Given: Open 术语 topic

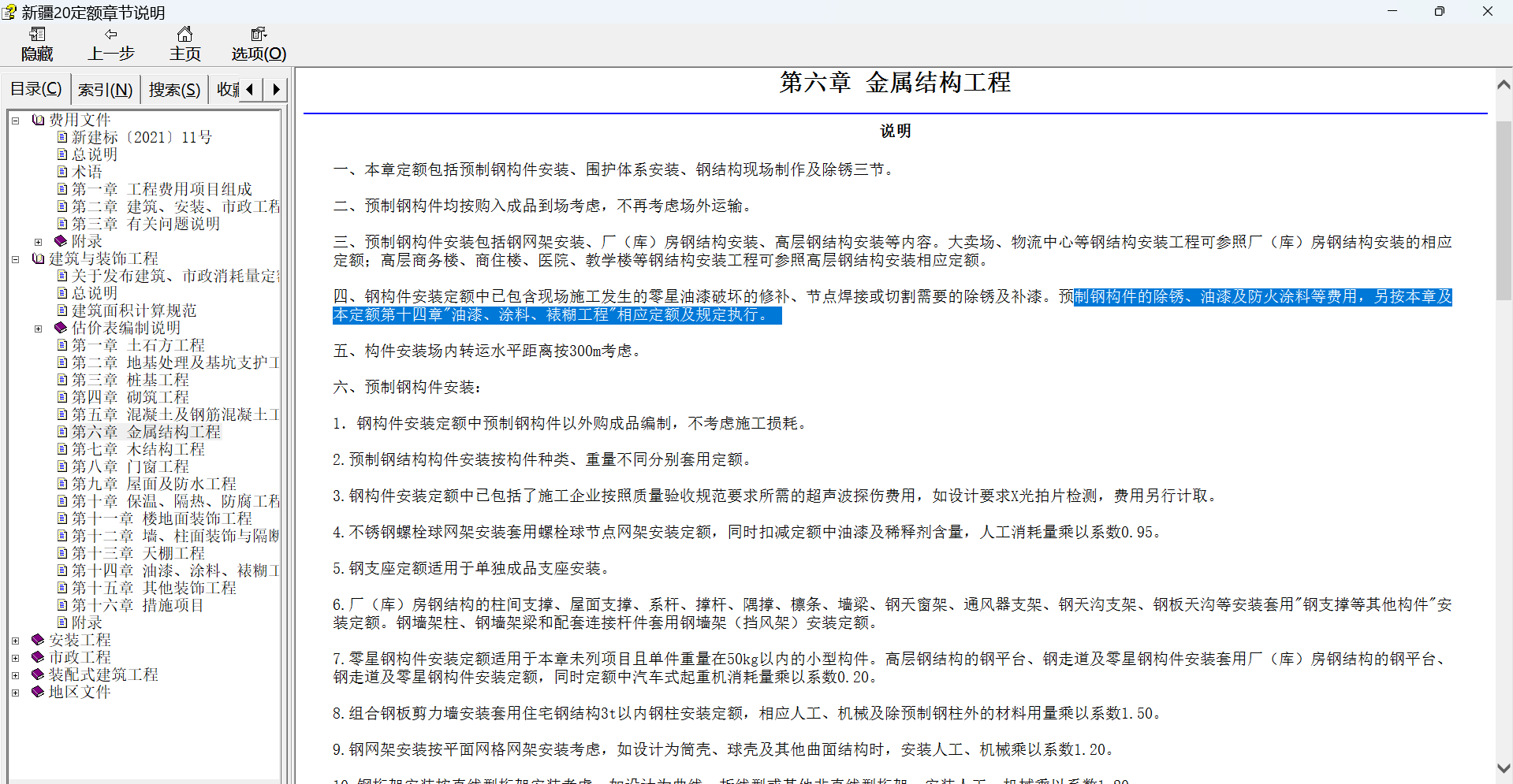Looking at the screenshot, I should point(87,172).
